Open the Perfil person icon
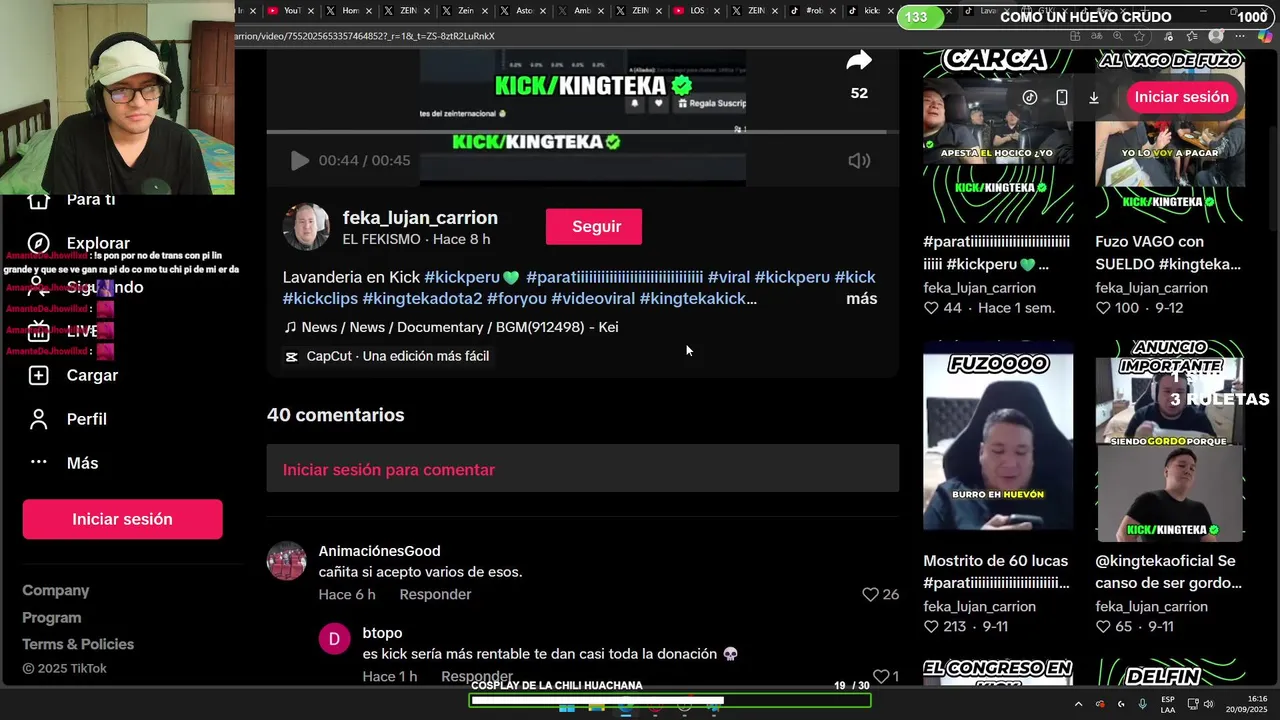1280x720 pixels. click(x=38, y=419)
